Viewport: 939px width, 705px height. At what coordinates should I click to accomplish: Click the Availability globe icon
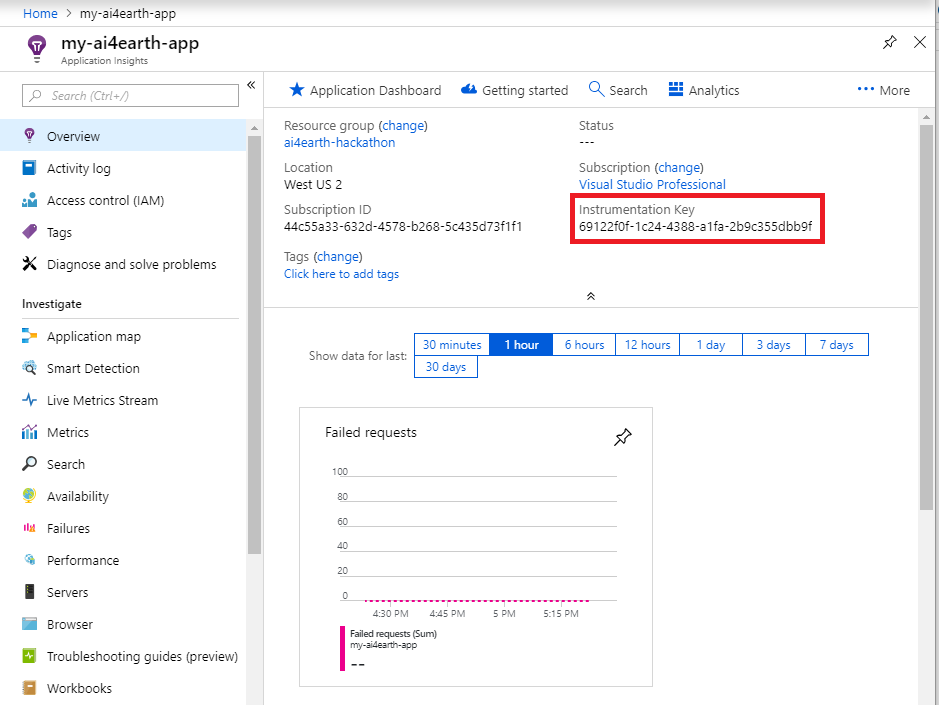[x=29, y=495]
